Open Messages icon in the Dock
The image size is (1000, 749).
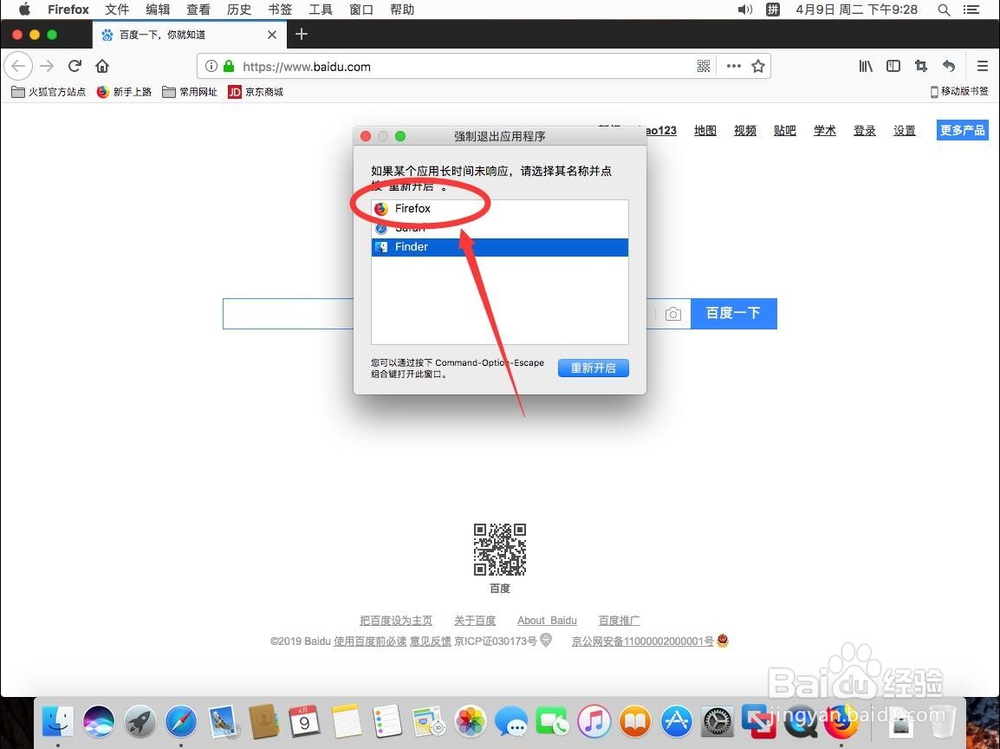[511, 722]
